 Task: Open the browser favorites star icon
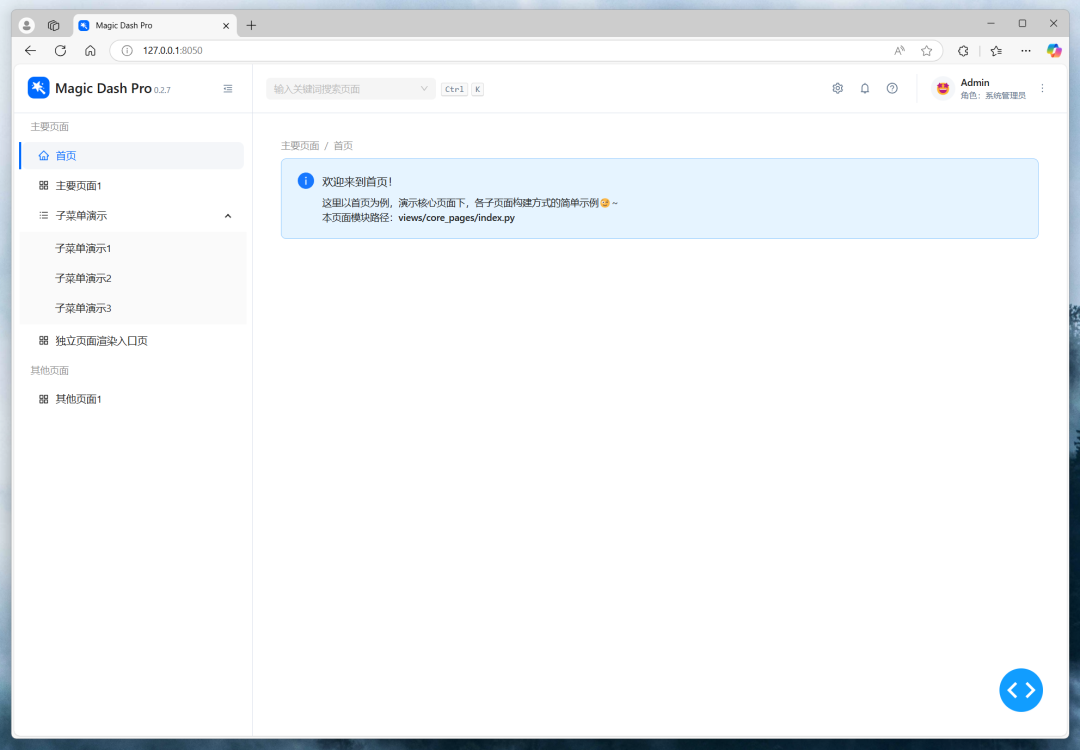click(926, 50)
